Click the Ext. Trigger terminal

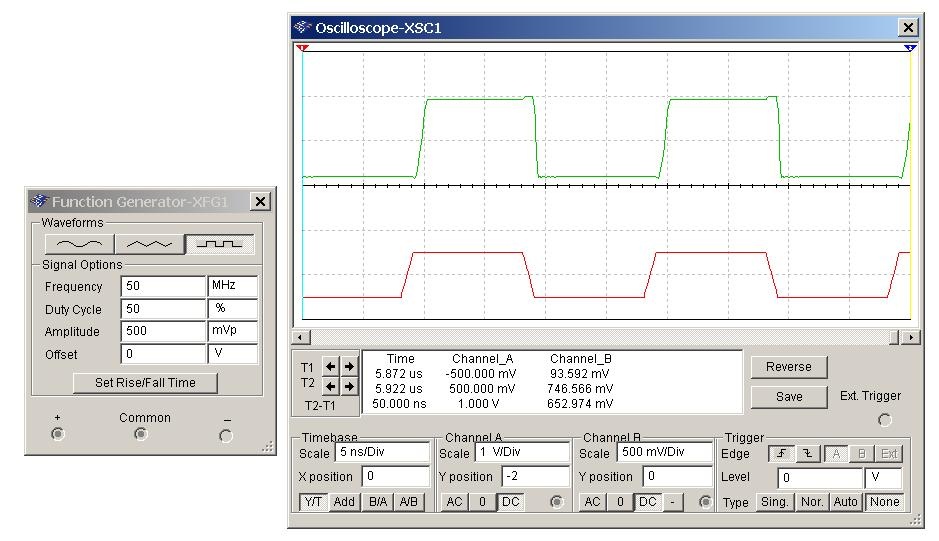tap(884, 420)
